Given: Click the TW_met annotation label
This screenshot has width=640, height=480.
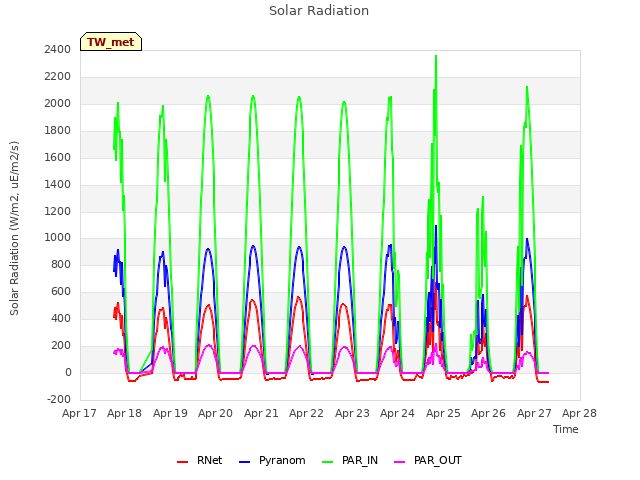Looking at the screenshot, I should [x=111, y=42].
